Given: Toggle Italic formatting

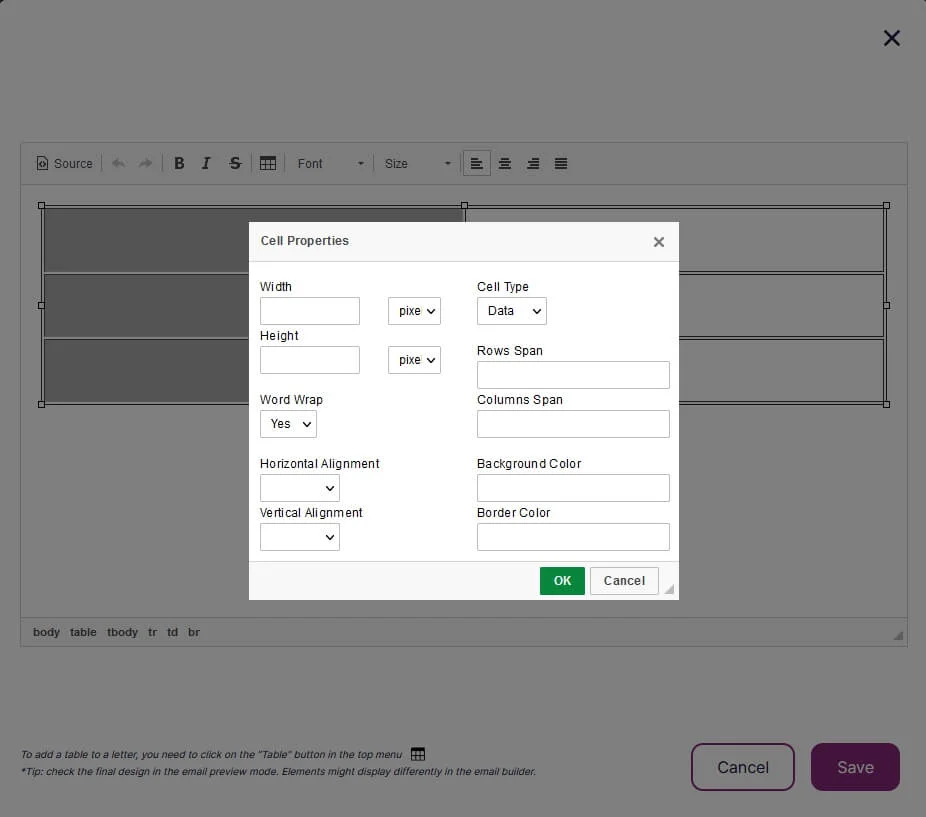Looking at the screenshot, I should coord(206,164).
